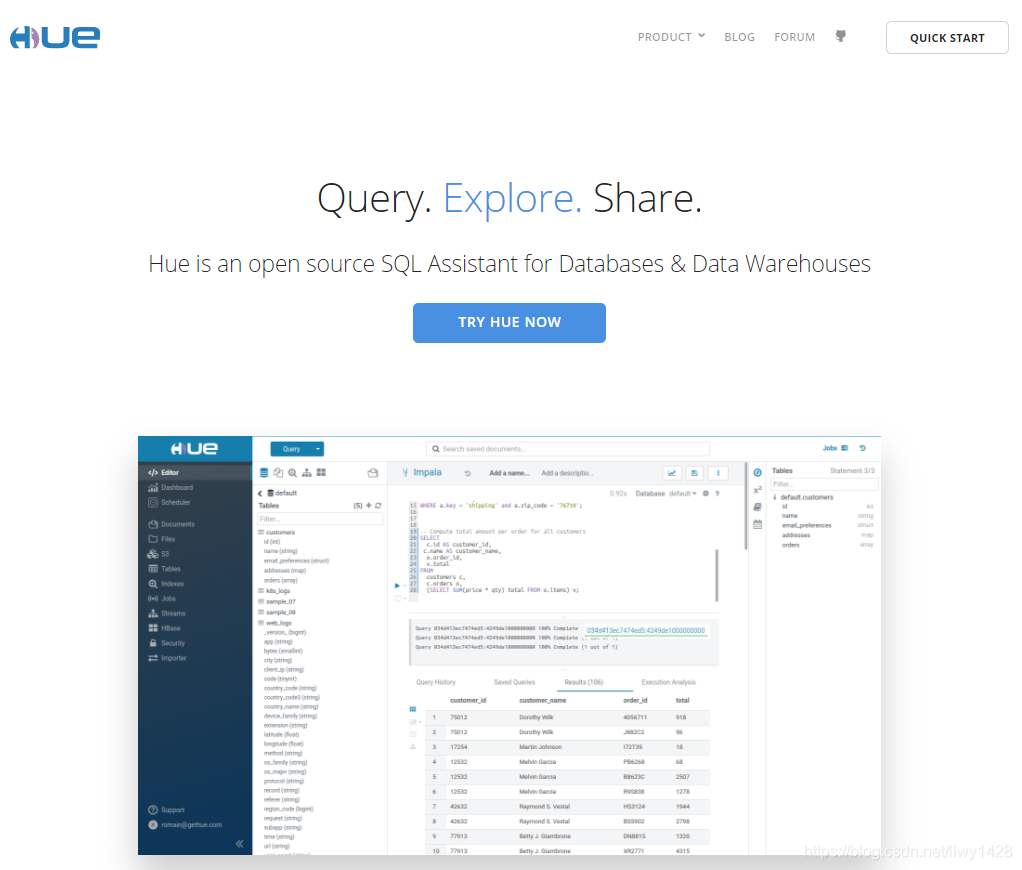This screenshot has width=1022, height=870.
Task: Click the query ID link 034d413ec7474ed5
Action: tap(645, 631)
